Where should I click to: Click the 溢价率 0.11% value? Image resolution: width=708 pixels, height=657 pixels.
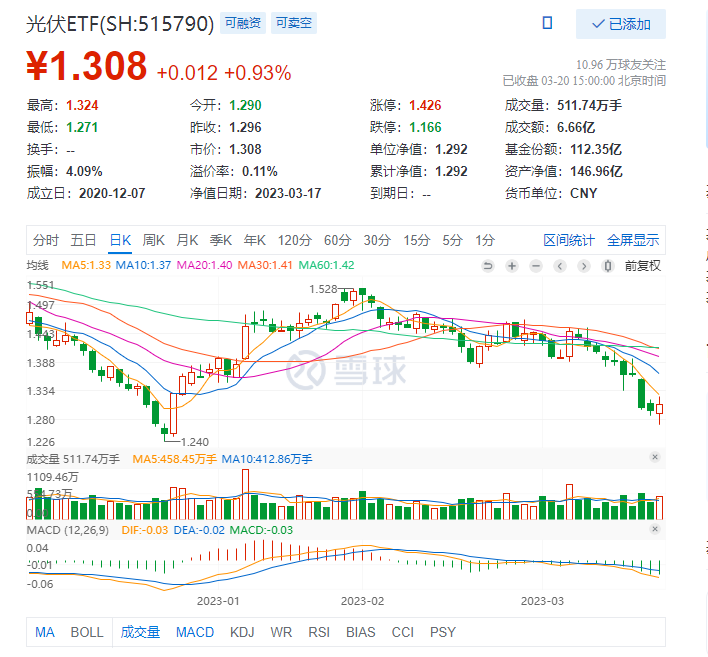click(x=260, y=171)
